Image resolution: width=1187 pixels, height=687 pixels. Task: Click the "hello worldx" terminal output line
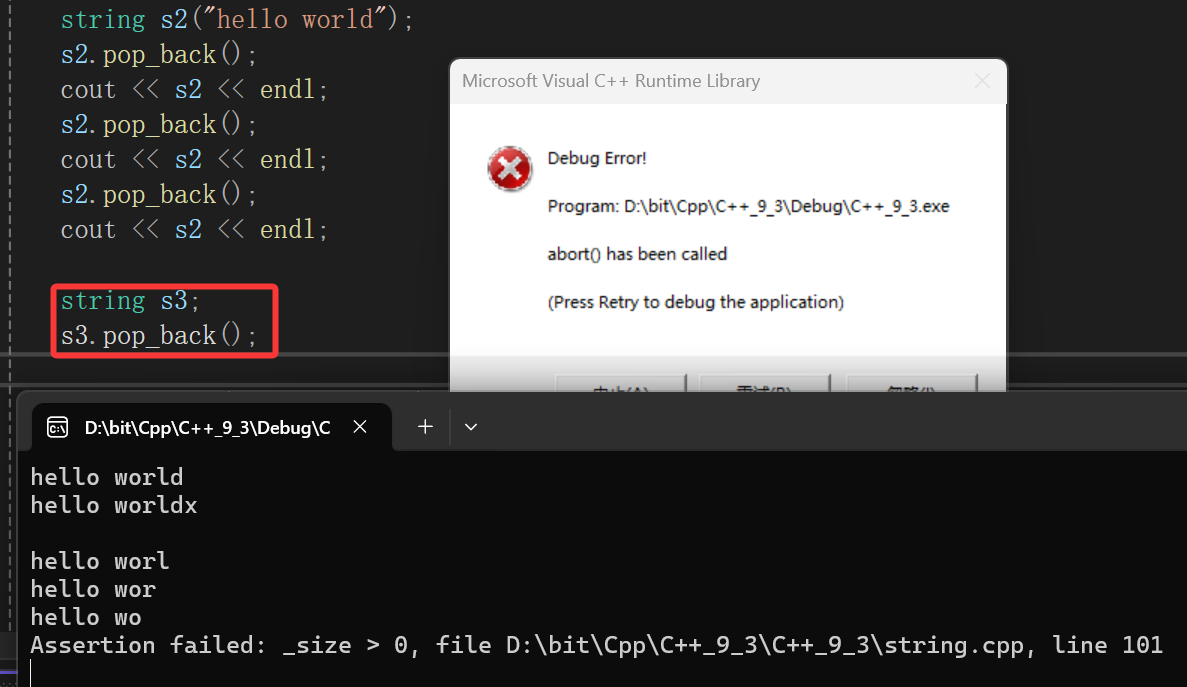pyautogui.click(x=114, y=505)
